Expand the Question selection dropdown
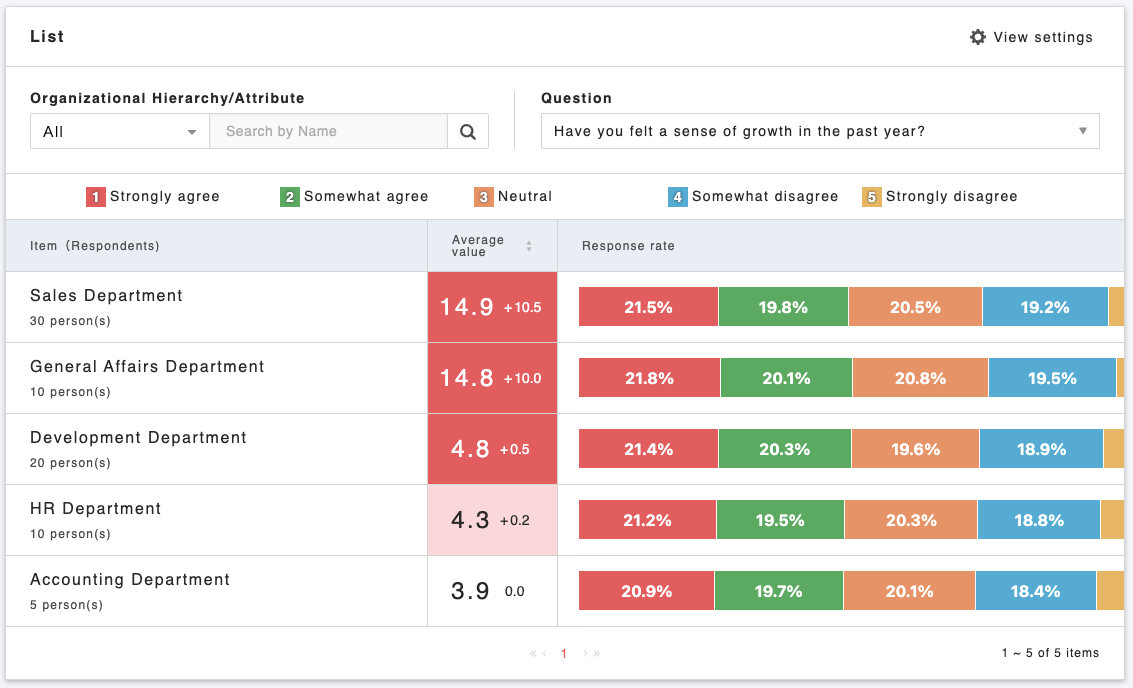 pyautogui.click(x=820, y=131)
